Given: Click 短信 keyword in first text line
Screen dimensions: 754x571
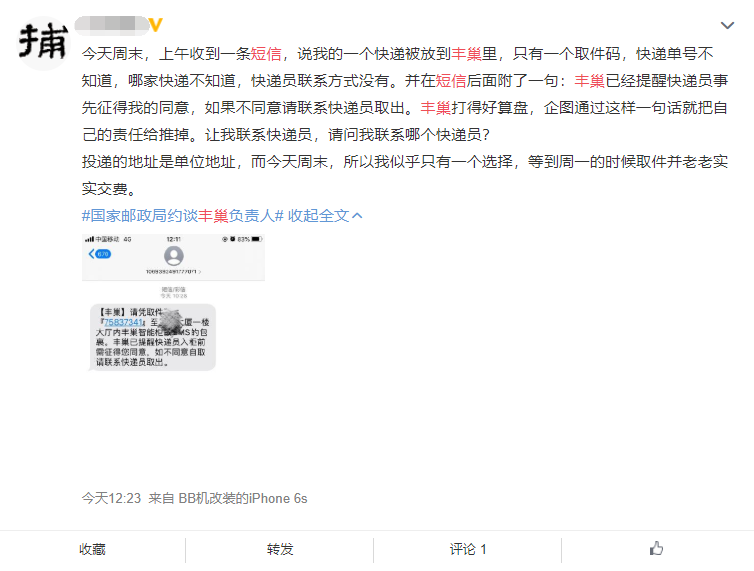Looking at the screenshot, I should (x=265, y=53).
